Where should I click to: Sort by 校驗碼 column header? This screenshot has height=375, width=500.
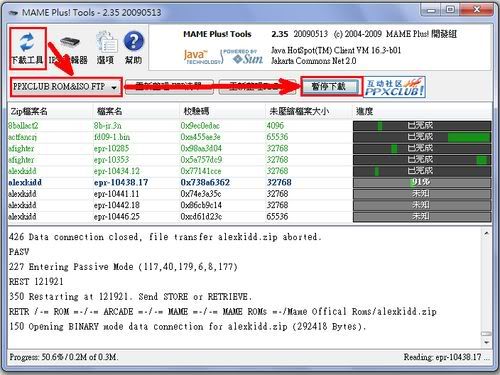222,111
